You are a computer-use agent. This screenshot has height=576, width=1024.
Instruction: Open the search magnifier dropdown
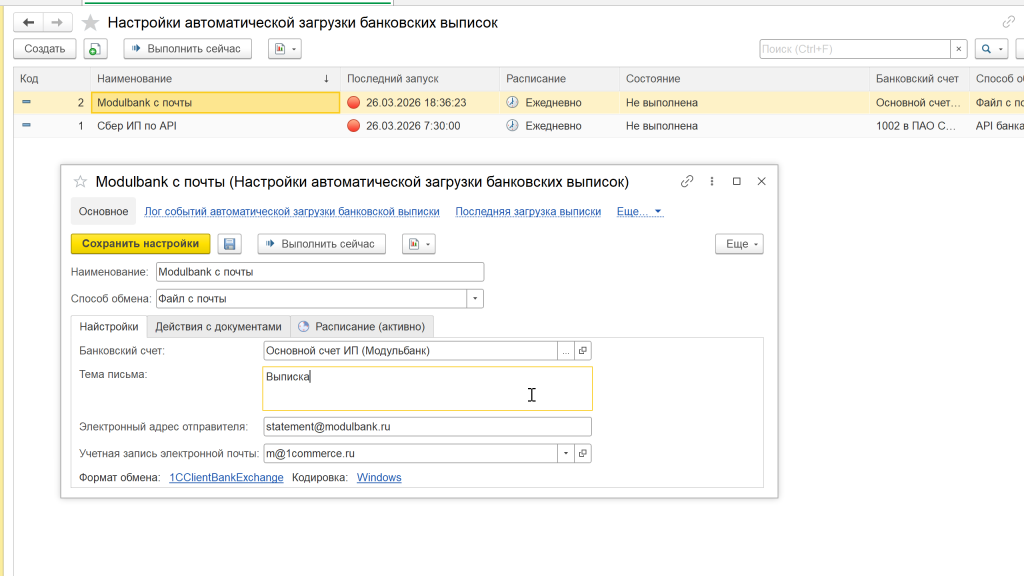[x=991, y=49]
